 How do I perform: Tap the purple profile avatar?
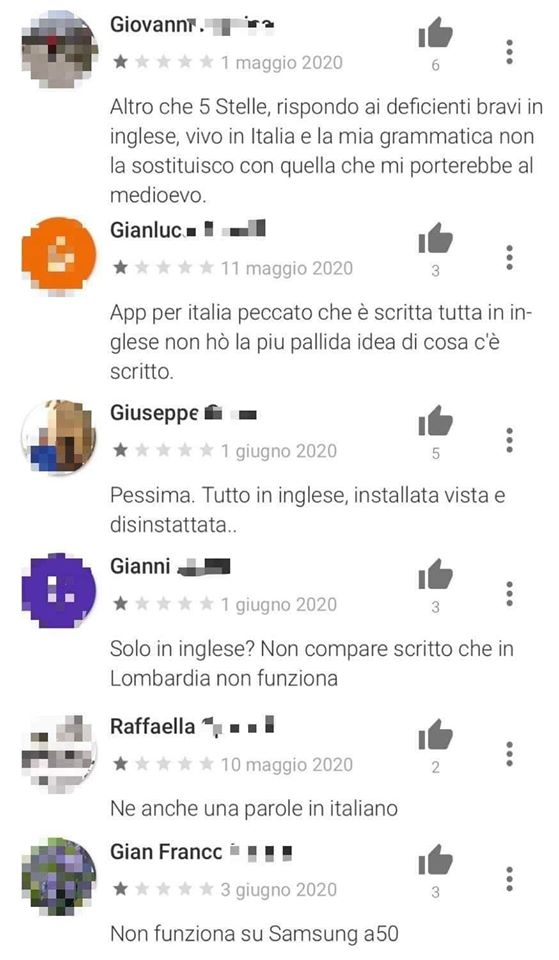coord(59,591)
